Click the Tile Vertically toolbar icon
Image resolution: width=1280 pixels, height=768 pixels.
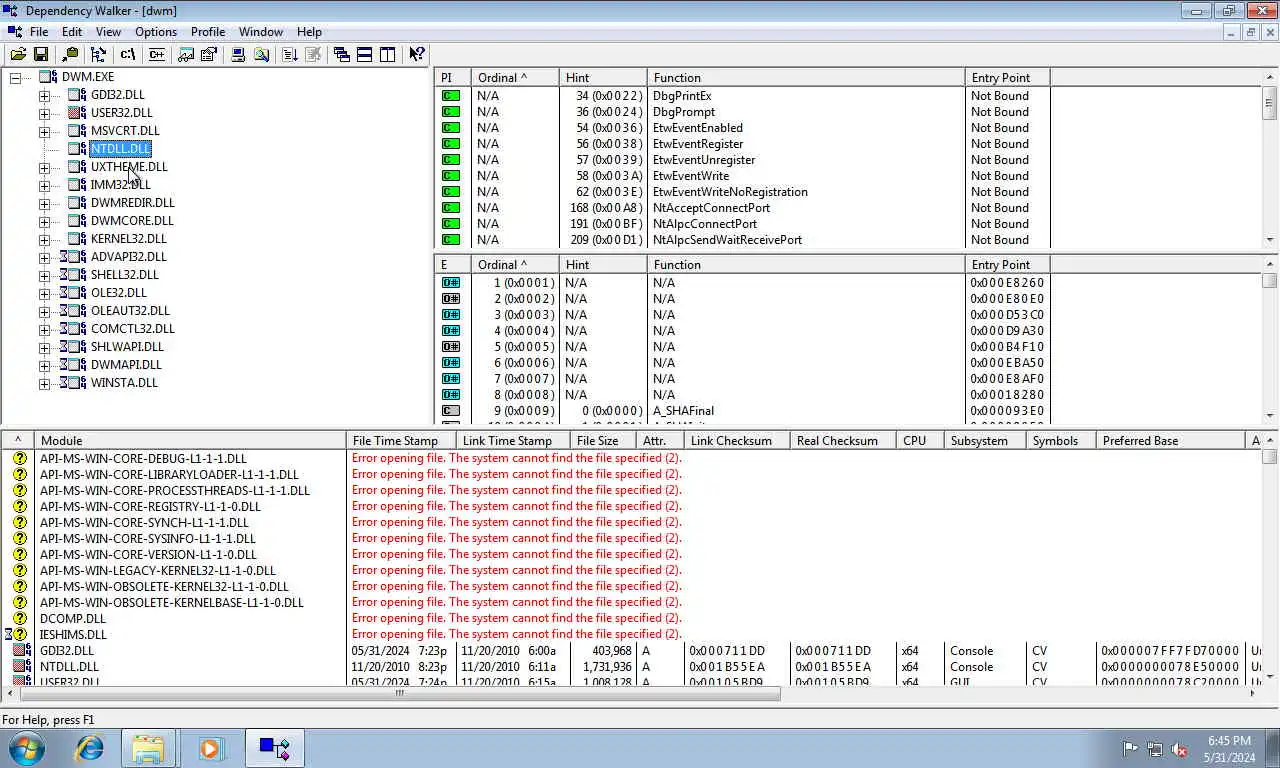pyautogui.click(x=388, y=55)
